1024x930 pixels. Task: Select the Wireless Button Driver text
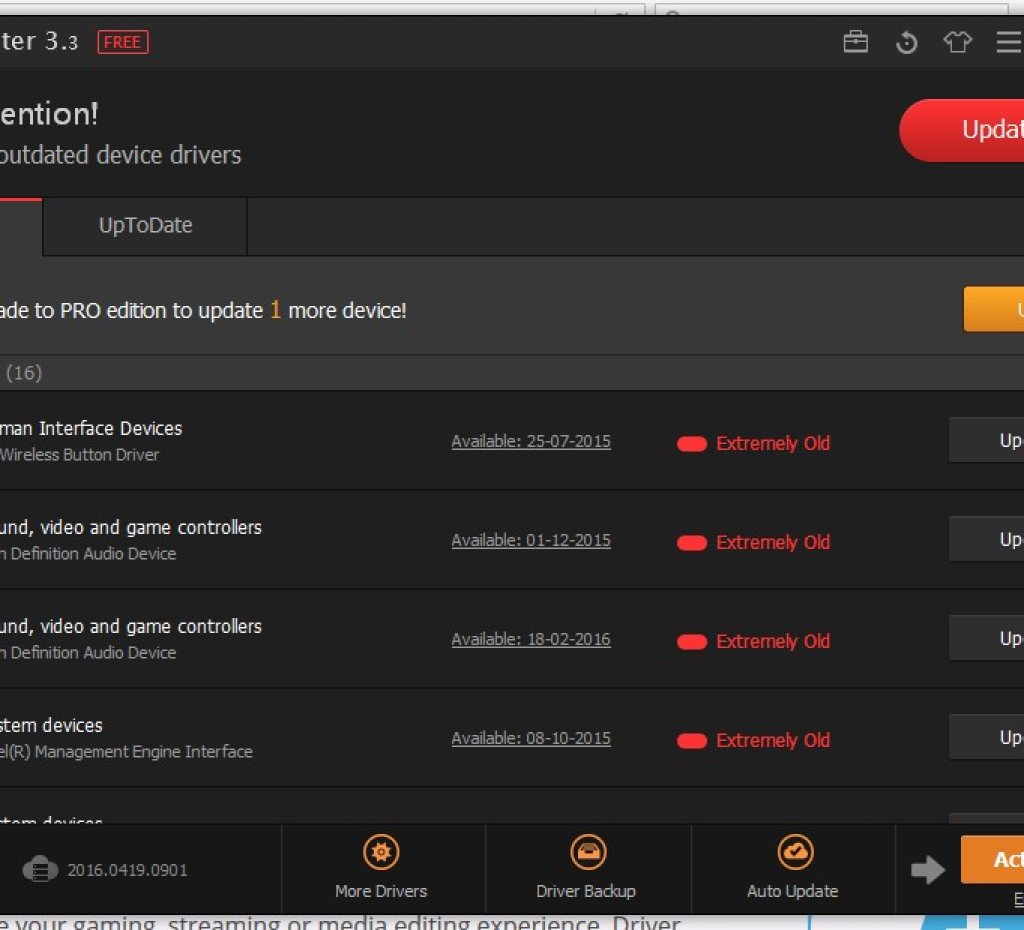tap(79, 455)
